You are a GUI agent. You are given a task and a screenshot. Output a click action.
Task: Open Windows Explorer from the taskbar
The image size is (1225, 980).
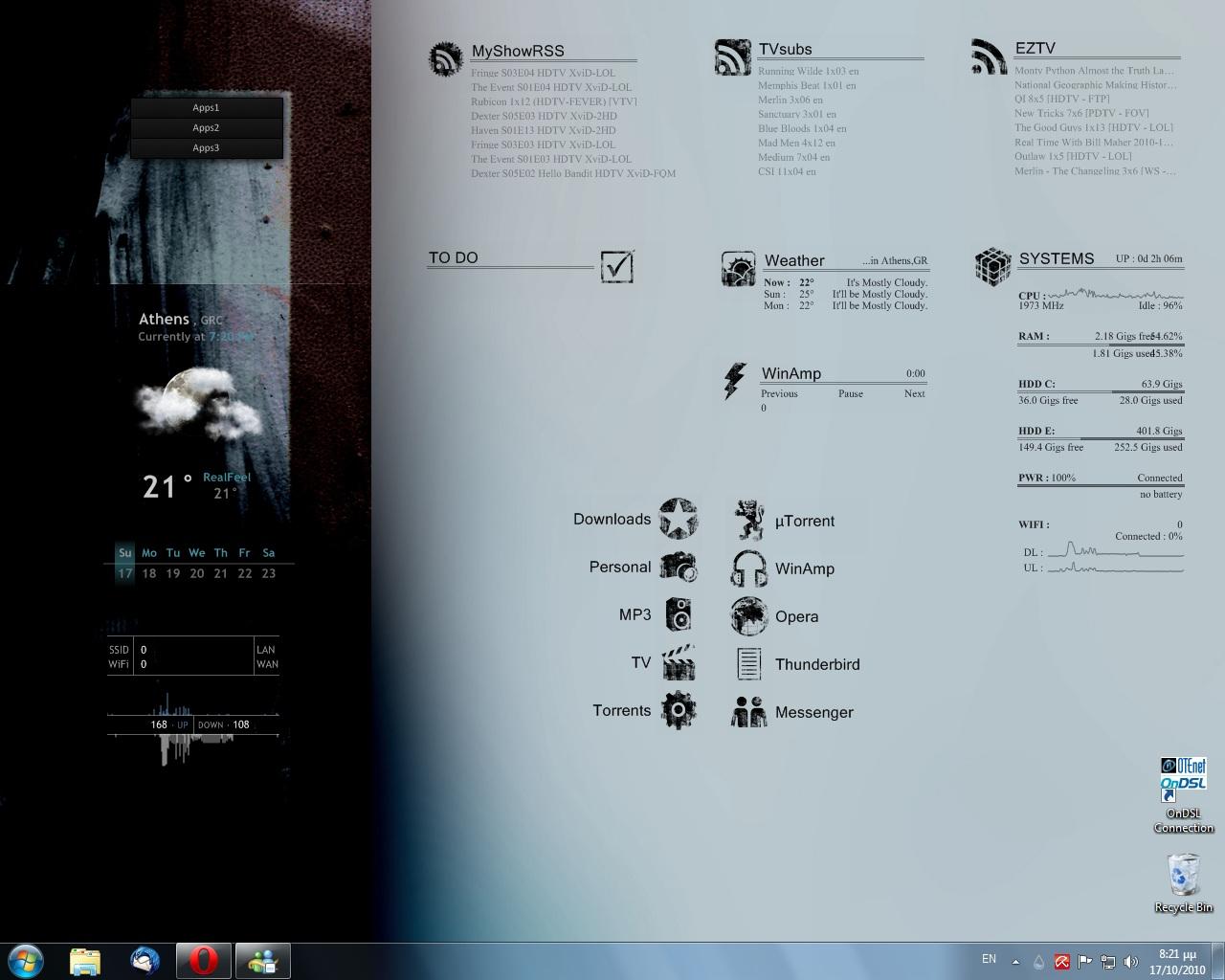point(85,961)
